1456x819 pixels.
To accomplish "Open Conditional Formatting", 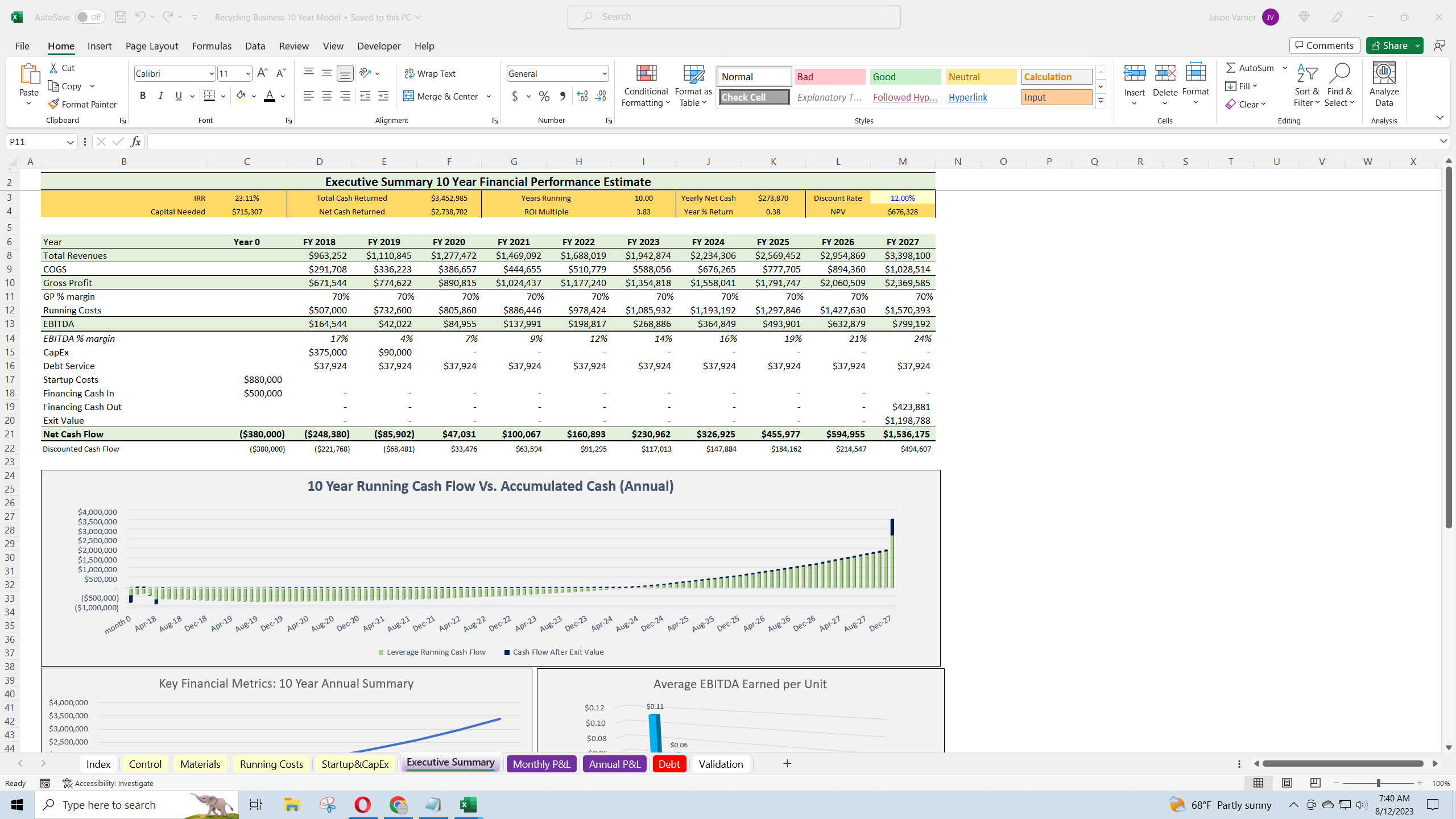I will pos(646,85).
